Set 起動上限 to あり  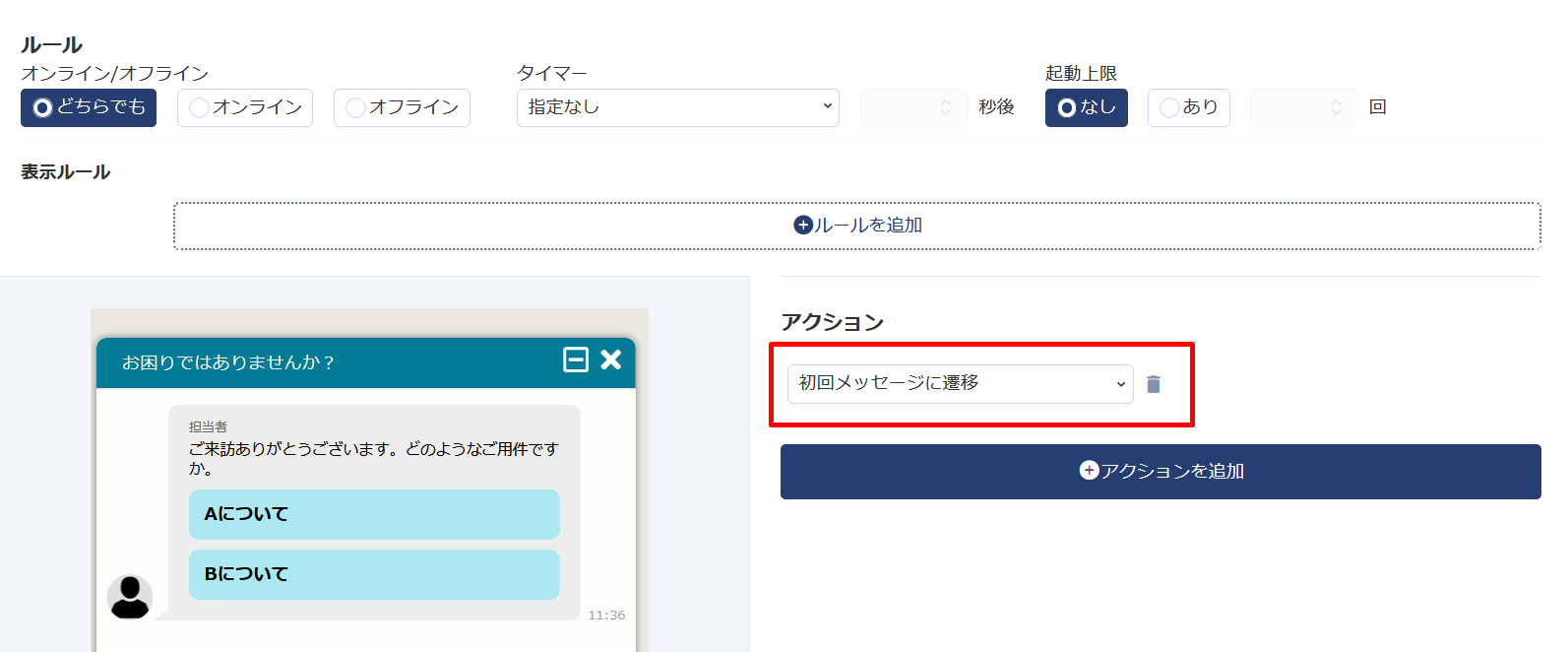tap(1188, 107)
